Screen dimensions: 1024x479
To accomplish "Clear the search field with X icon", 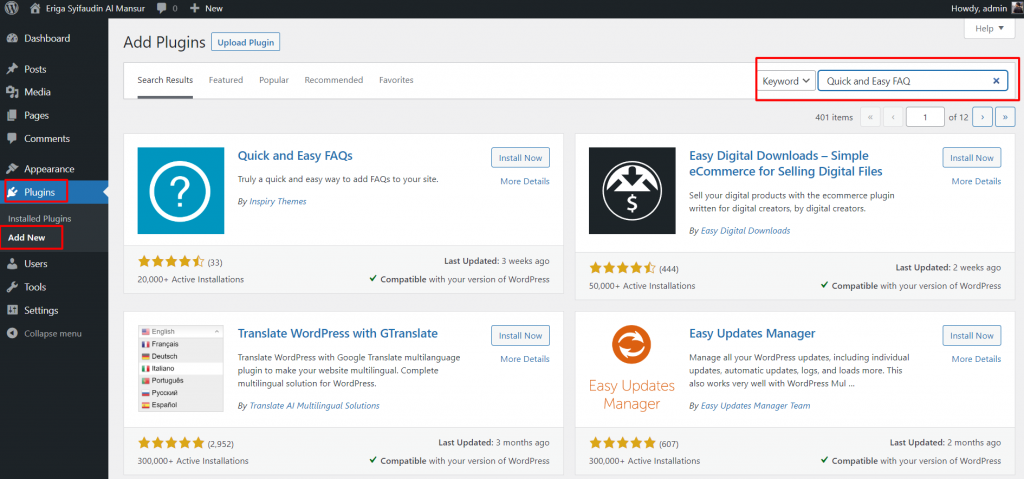I will pyautogui.click(x=996, y=81).
